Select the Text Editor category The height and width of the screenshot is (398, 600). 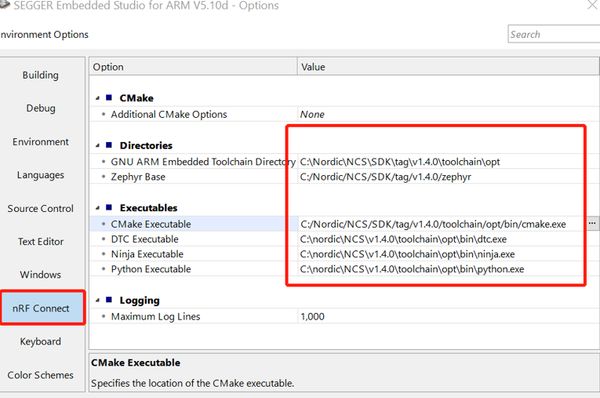41,241
